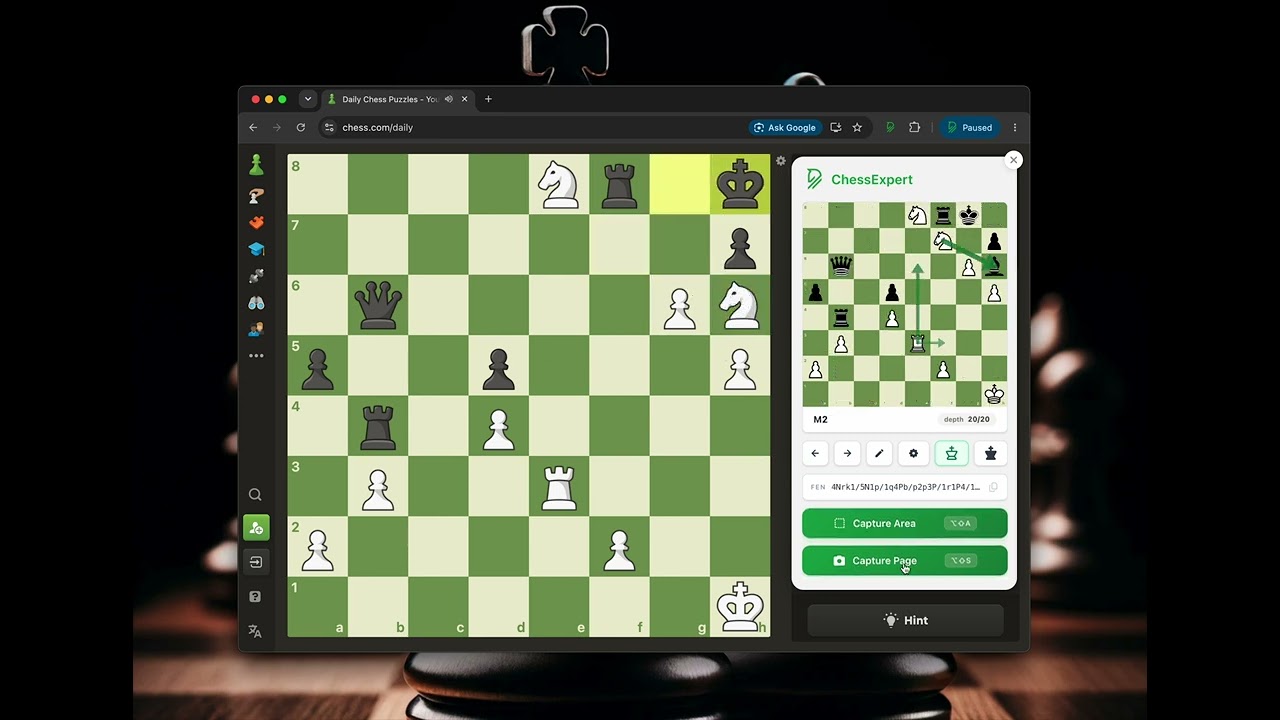Click the black rook on b4
The image size is (1280, 720).
tap(378, 426)
